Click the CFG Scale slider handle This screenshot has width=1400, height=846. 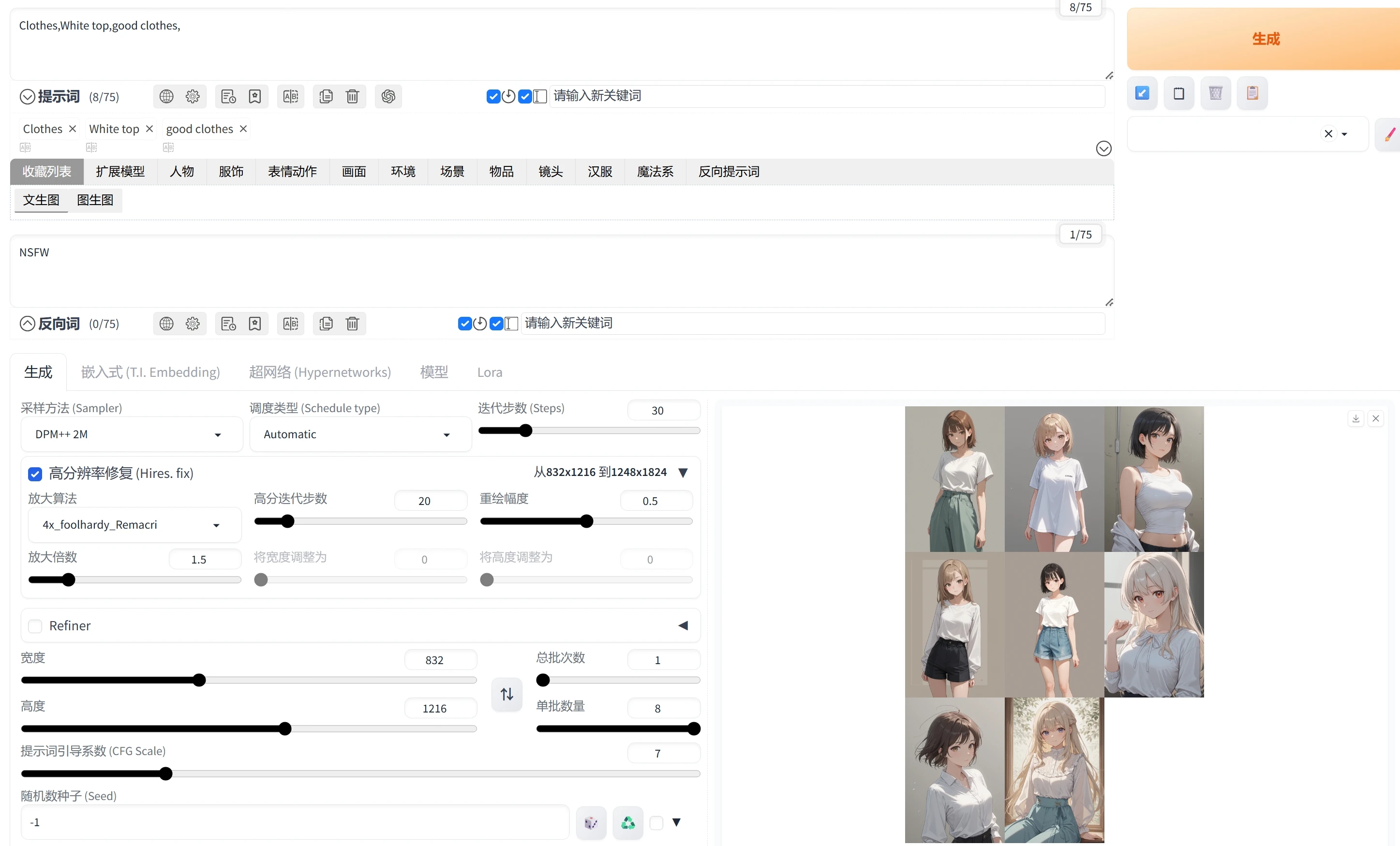pos(166,773)
